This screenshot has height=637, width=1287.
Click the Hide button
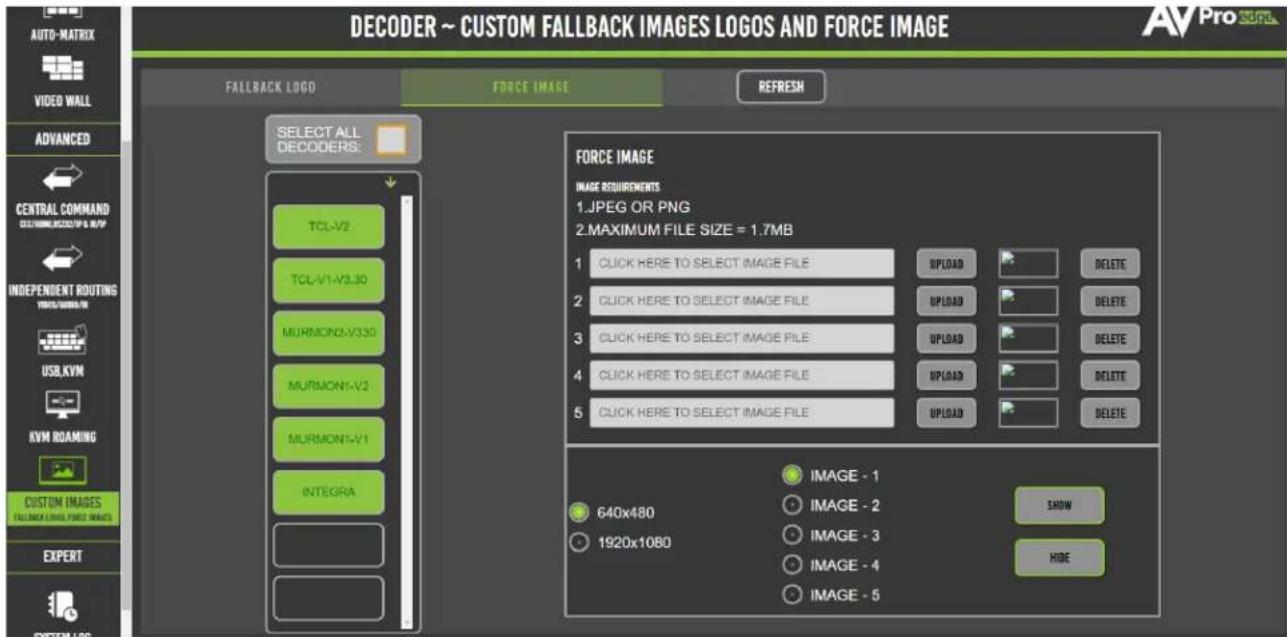pyautogui.click(x=1059, y=558)
